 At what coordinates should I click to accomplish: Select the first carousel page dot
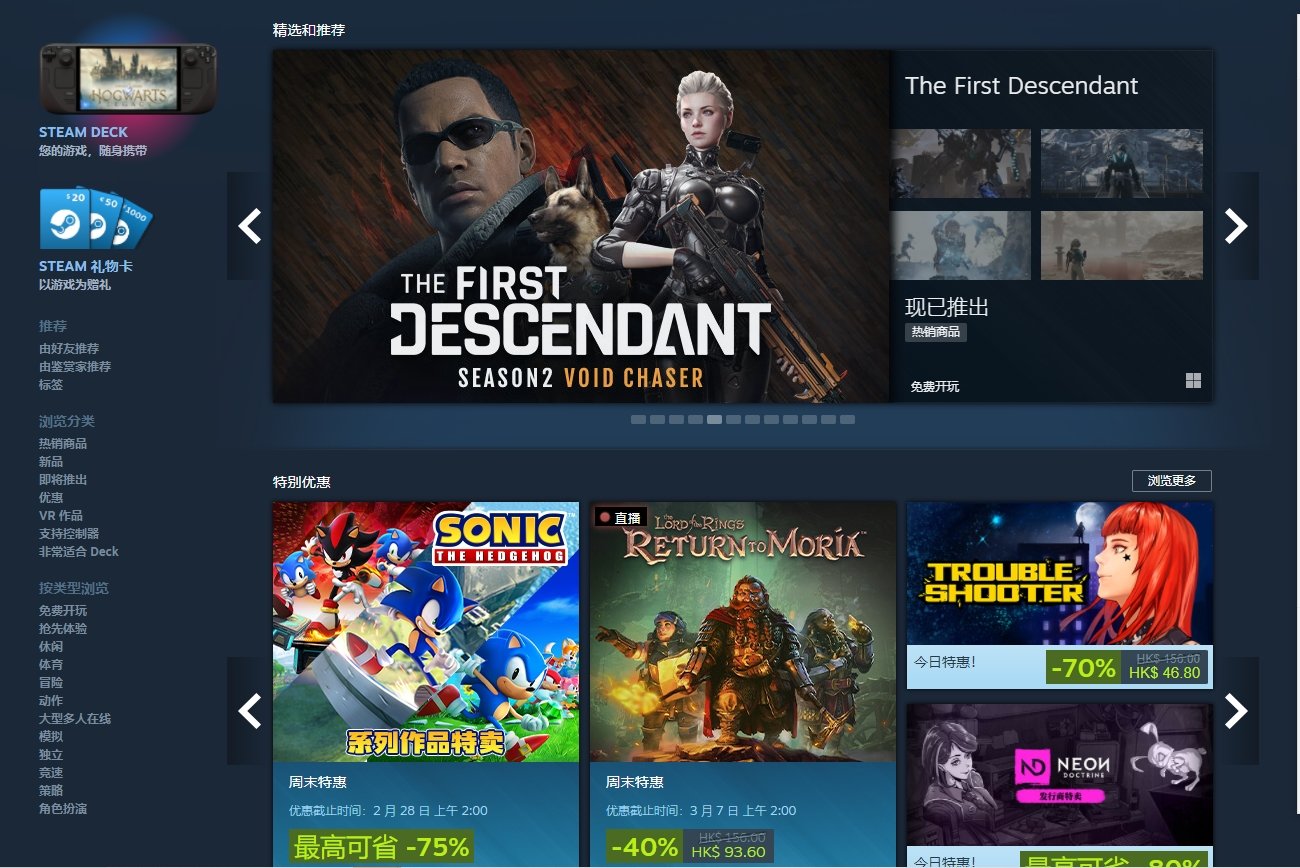pyautogui.click(x=638, y=420)
